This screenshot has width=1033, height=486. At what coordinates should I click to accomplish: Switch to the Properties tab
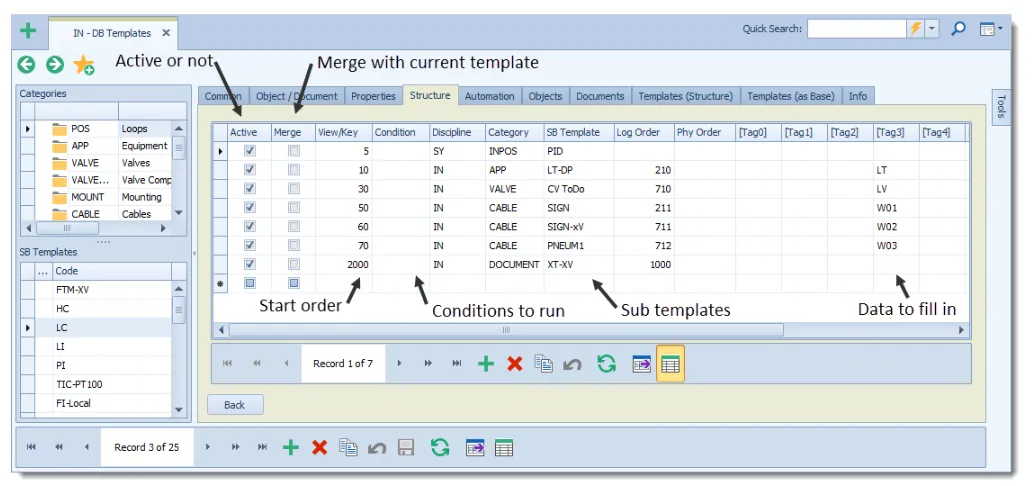pyautogui.click(x=373, y=96)
